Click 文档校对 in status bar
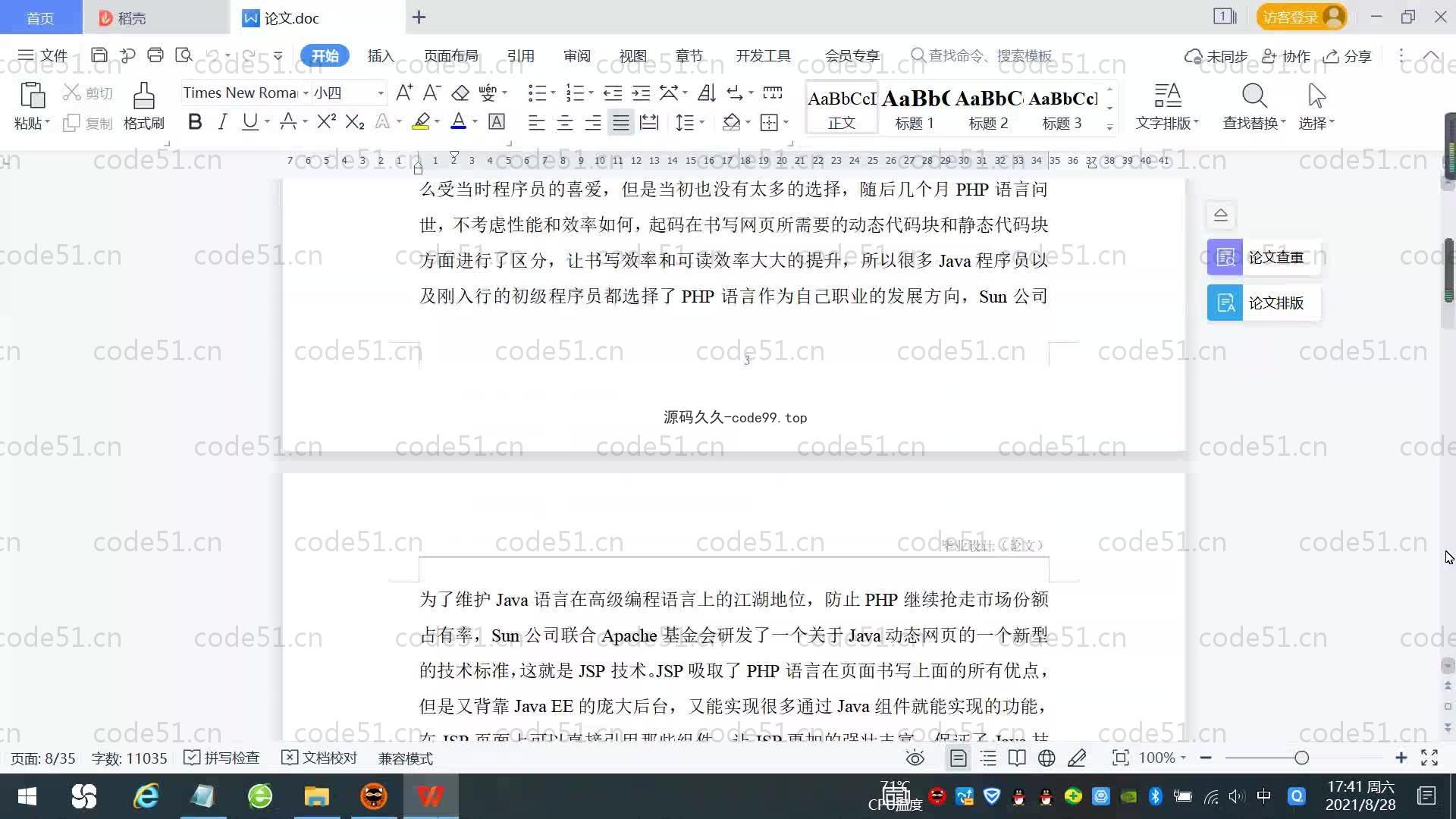This screenshot has height=819, width=1456. point(319,758)
